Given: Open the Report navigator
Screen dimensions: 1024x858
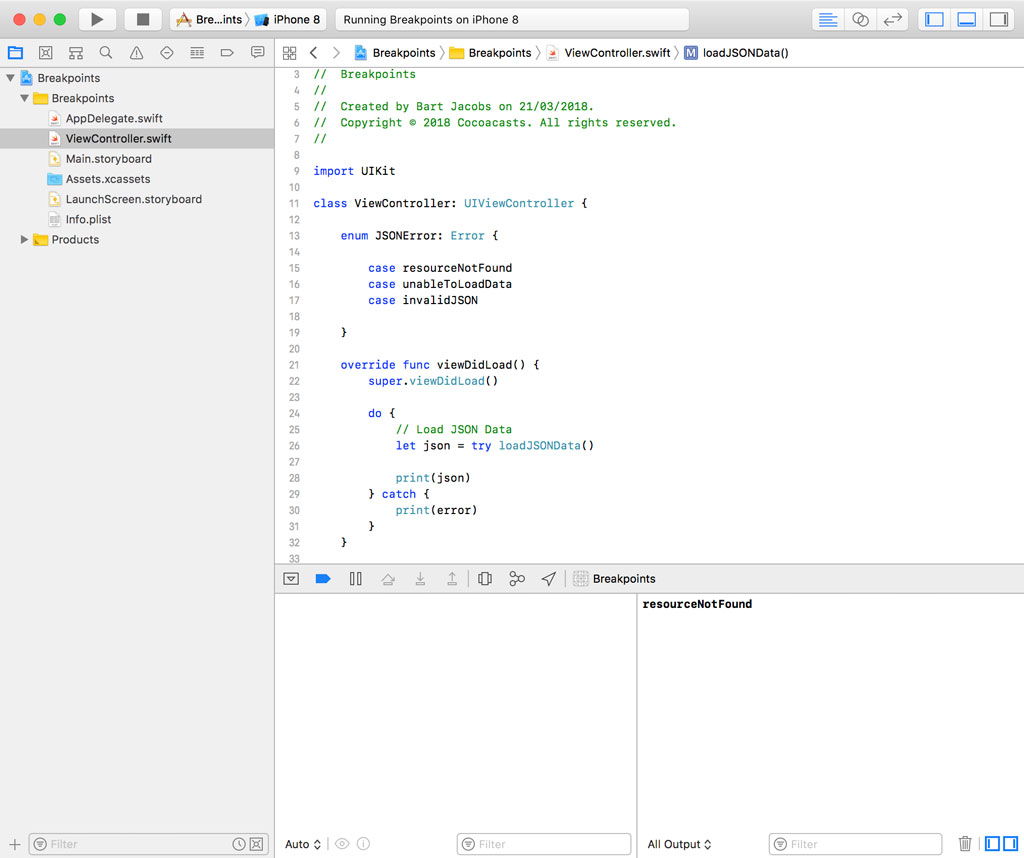Looking at the screenshot, I should [x=258, y=52].
